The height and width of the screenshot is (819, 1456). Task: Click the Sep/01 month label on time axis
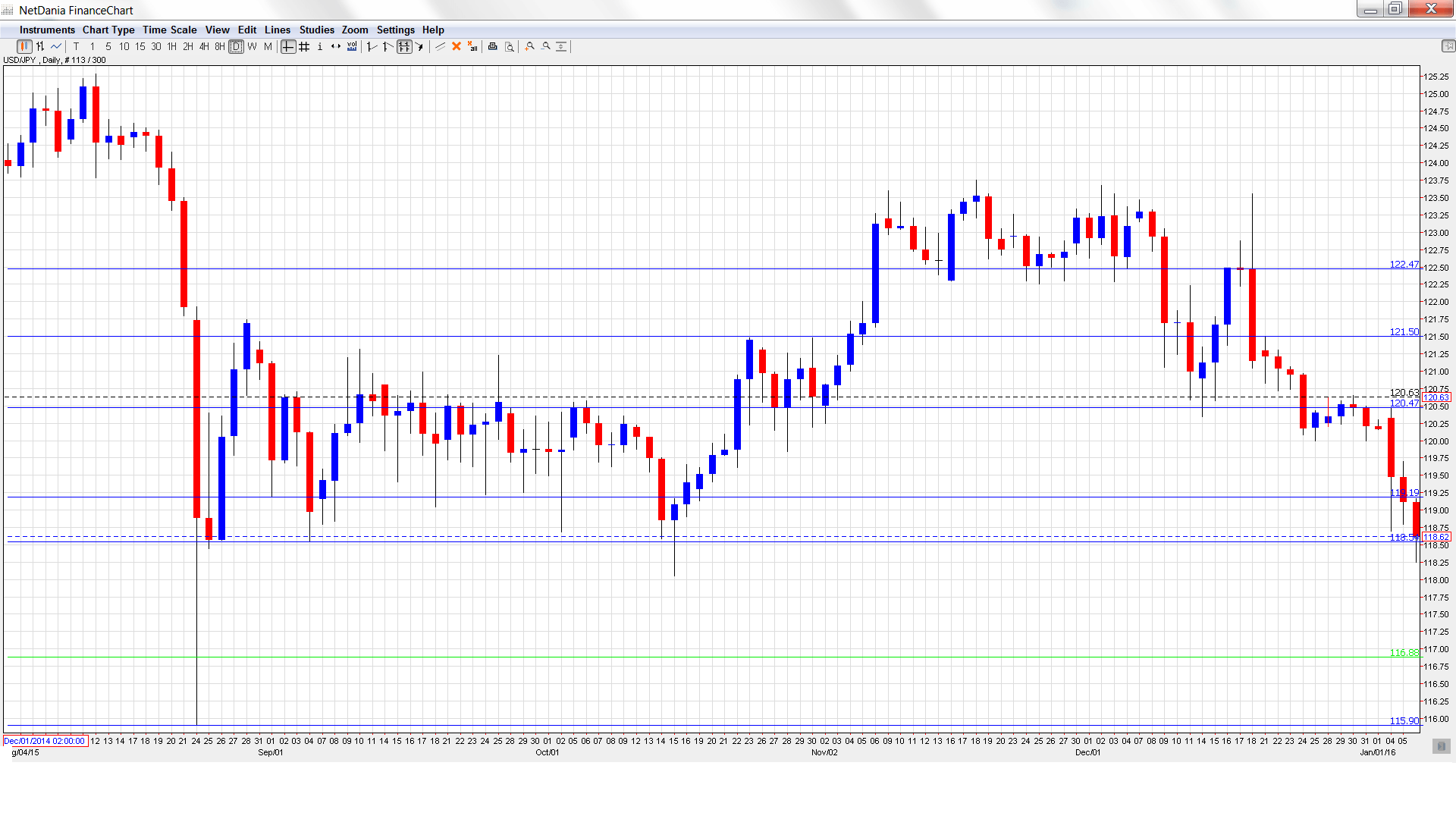pos(271,753)
